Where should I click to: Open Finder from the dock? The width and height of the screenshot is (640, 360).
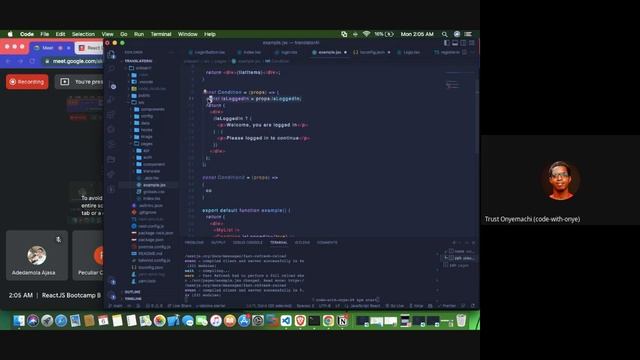[x=19, y=321]
